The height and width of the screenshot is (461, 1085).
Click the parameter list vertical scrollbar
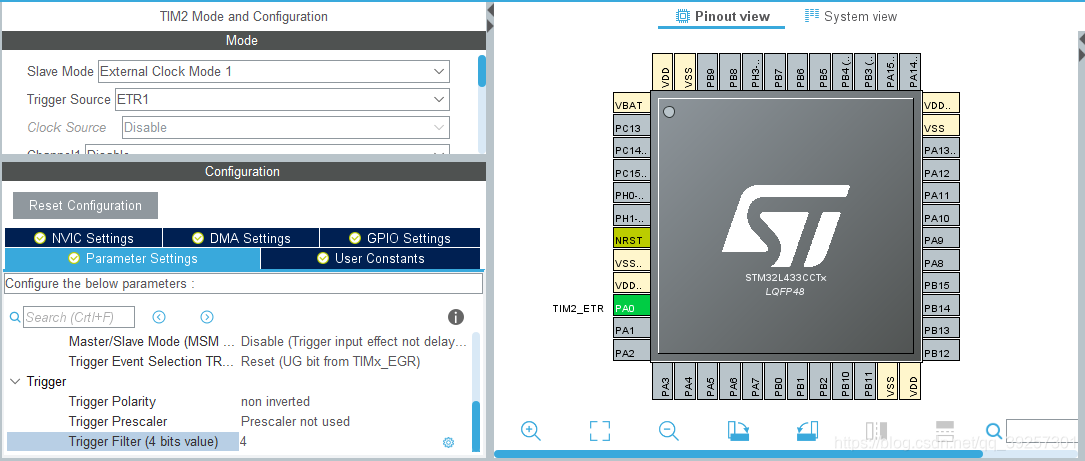pyautogui.click(x=476, y=426)
